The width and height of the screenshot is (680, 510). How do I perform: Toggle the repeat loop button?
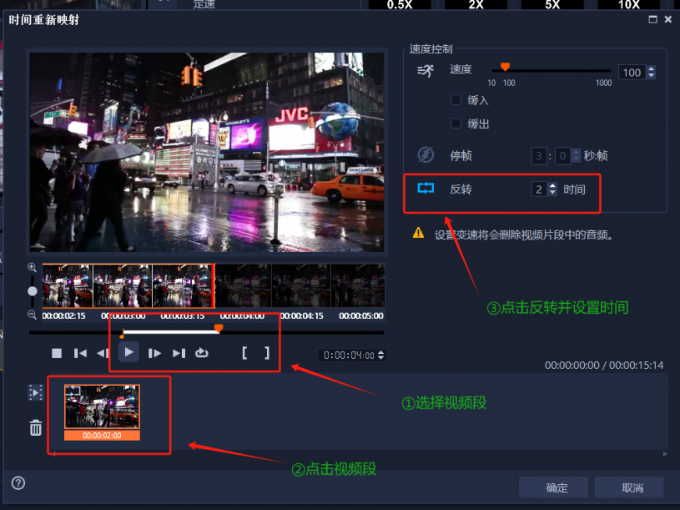201,353
